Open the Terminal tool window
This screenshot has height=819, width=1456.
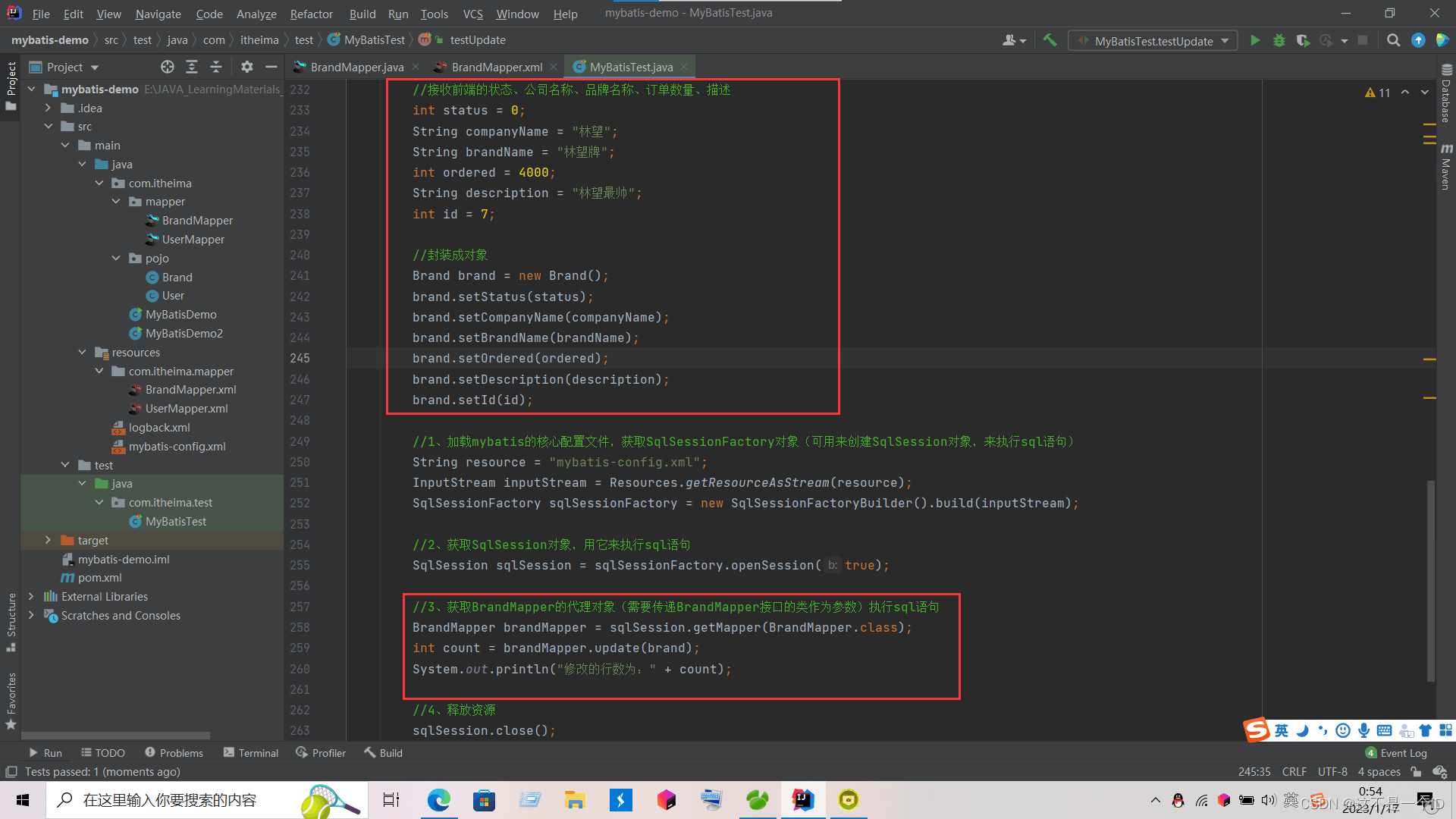251,753
